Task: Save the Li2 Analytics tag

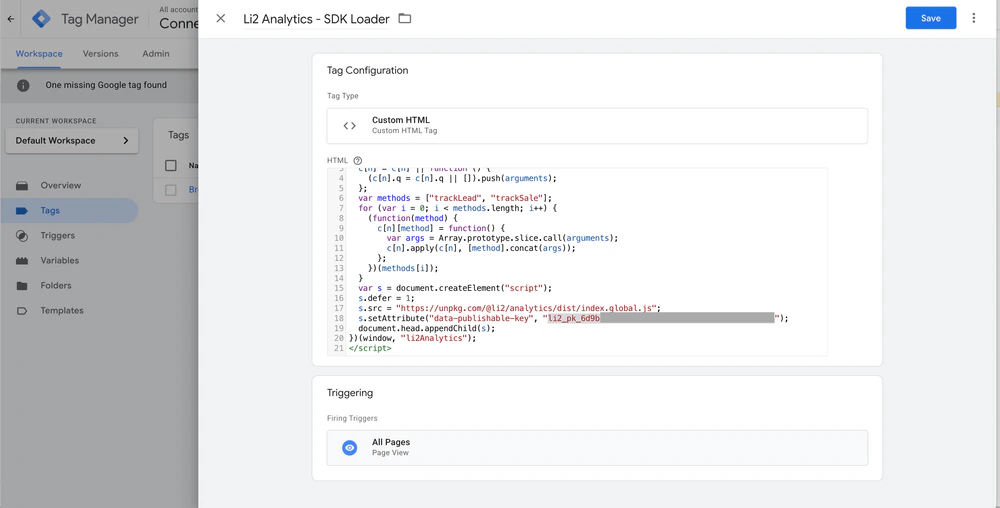Action: click(930, 18)
